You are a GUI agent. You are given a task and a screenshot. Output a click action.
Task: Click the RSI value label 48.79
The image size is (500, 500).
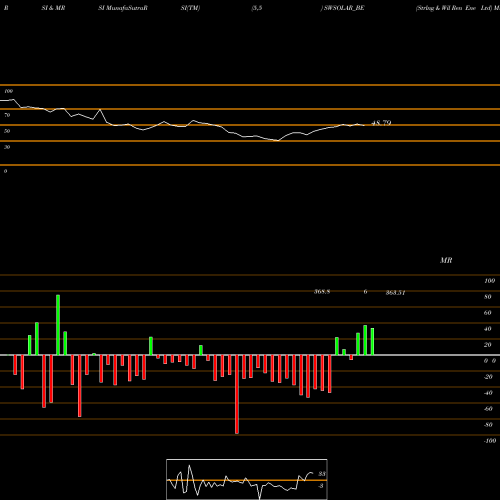[x=381, y=123]
